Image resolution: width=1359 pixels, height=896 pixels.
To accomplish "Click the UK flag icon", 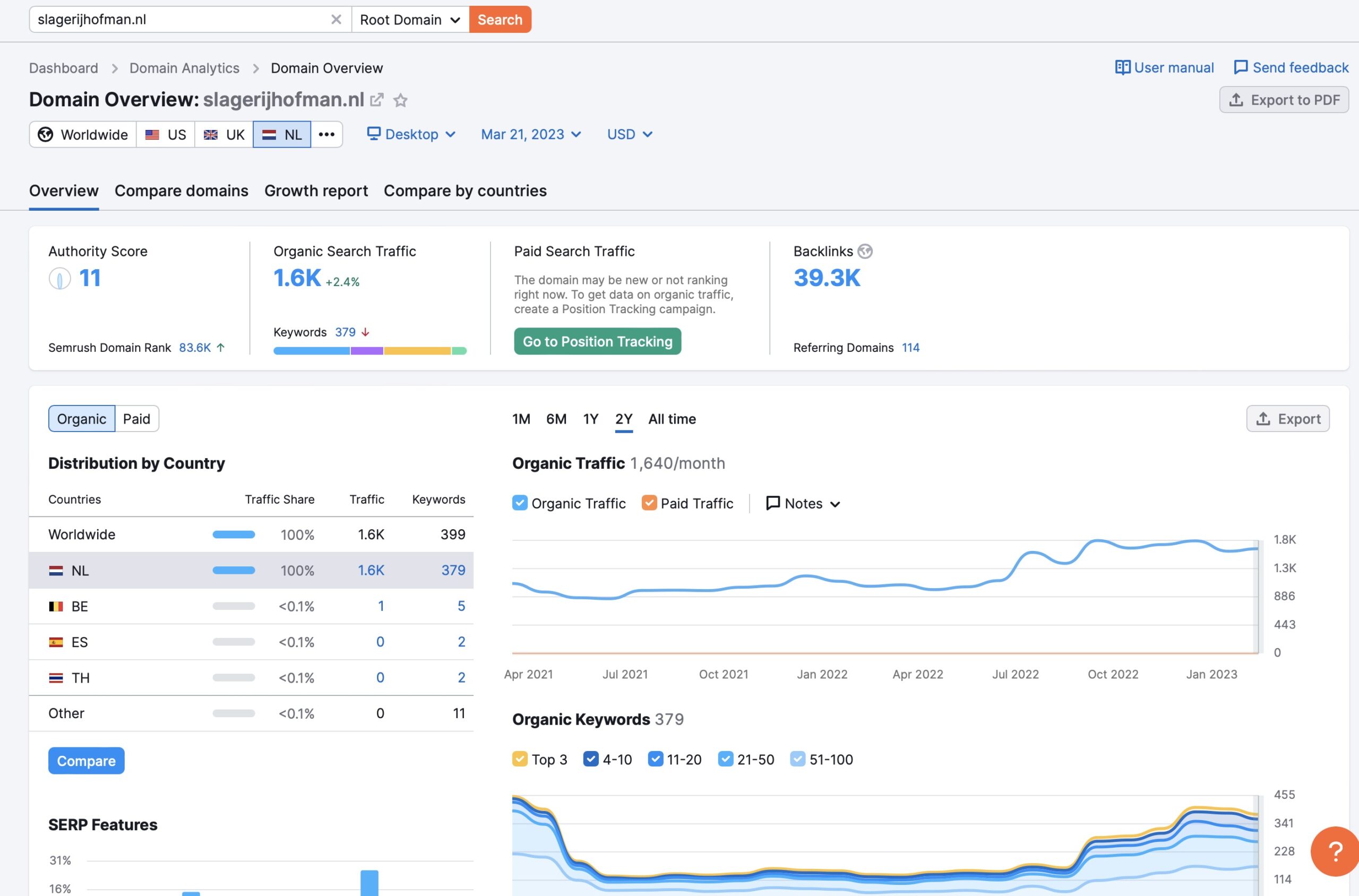I will click(x=210, y=135).
